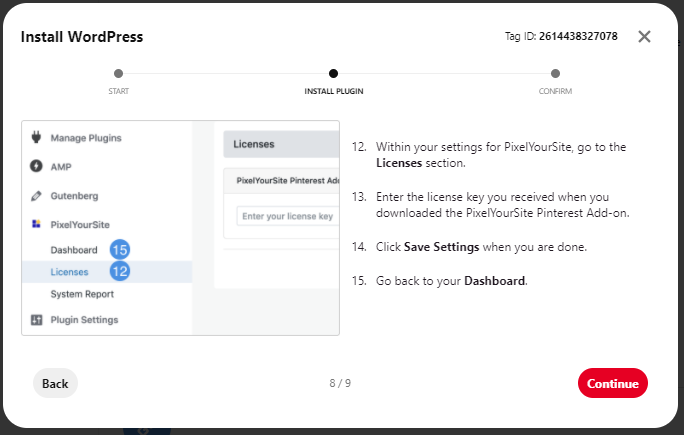Open Dashboard under PixelYourSite
Viewport: 684px width, 435px height.
click(x=74, y=250)
